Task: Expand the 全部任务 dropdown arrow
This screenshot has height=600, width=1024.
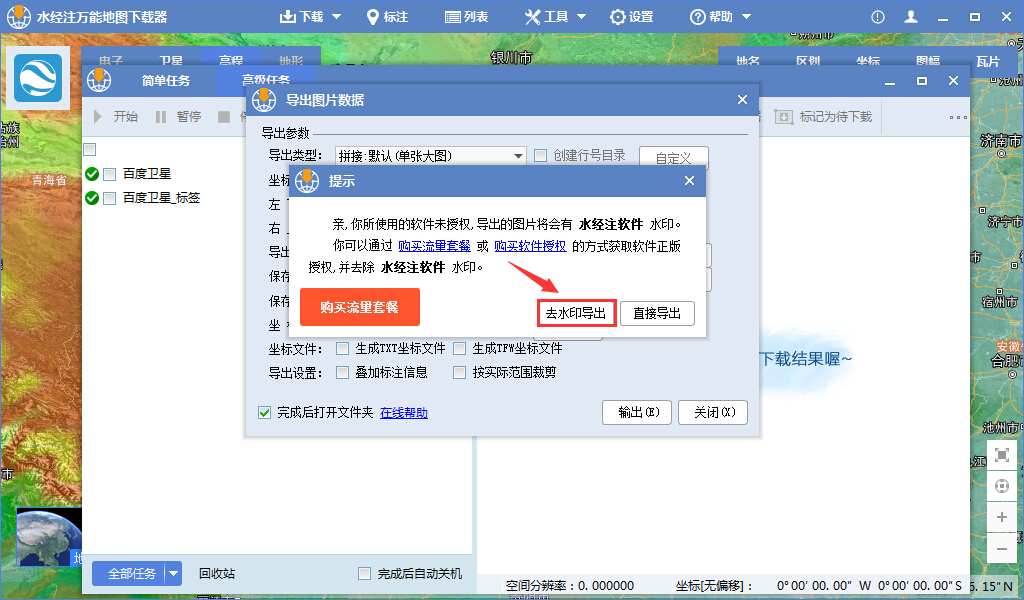Action: click(x=173, y=574)
